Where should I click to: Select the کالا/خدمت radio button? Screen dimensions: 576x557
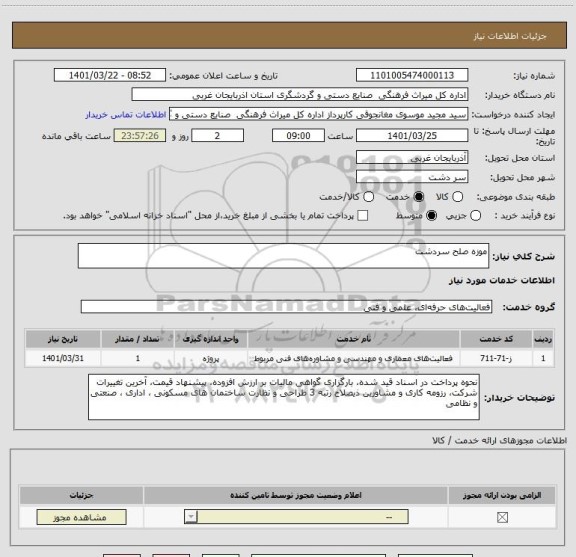368,197
